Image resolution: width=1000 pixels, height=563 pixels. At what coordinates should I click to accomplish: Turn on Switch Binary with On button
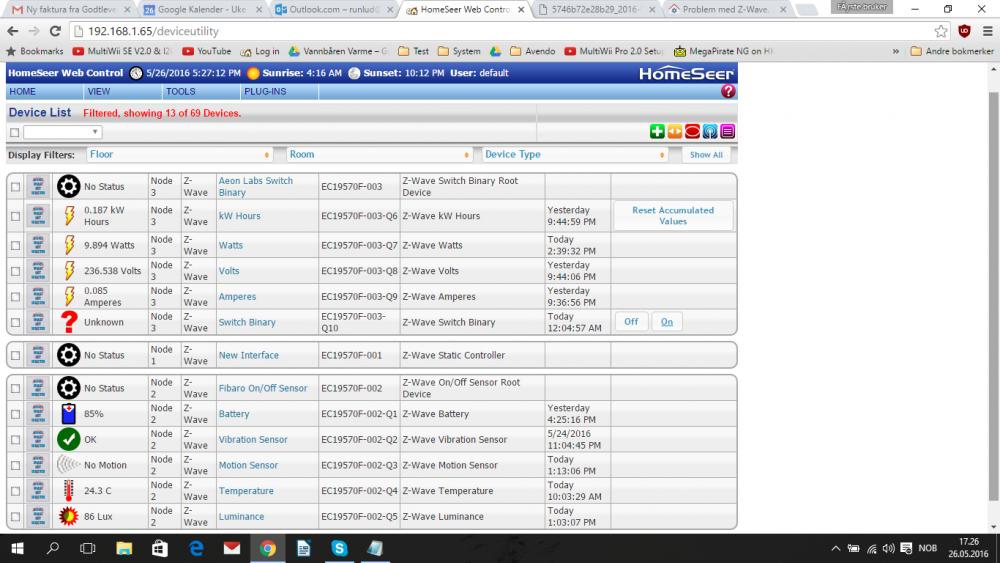pyautogui.click(x=666, y=322)
